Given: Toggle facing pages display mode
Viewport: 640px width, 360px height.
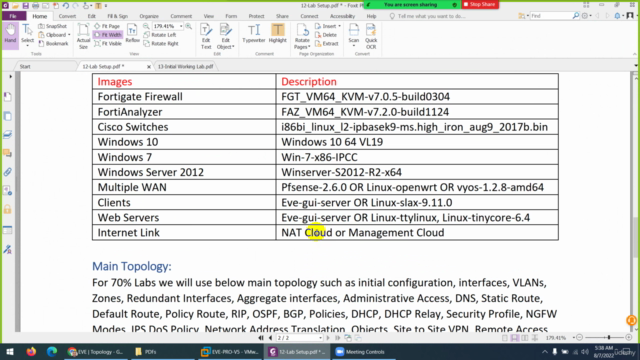Looking at the screenshot, I should point(524,338).
